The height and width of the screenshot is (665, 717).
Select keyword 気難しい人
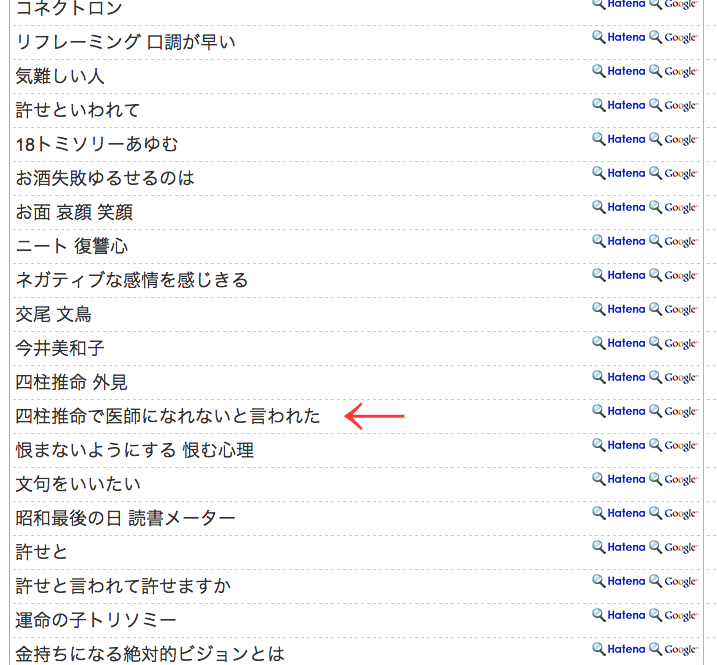point(60,76)
